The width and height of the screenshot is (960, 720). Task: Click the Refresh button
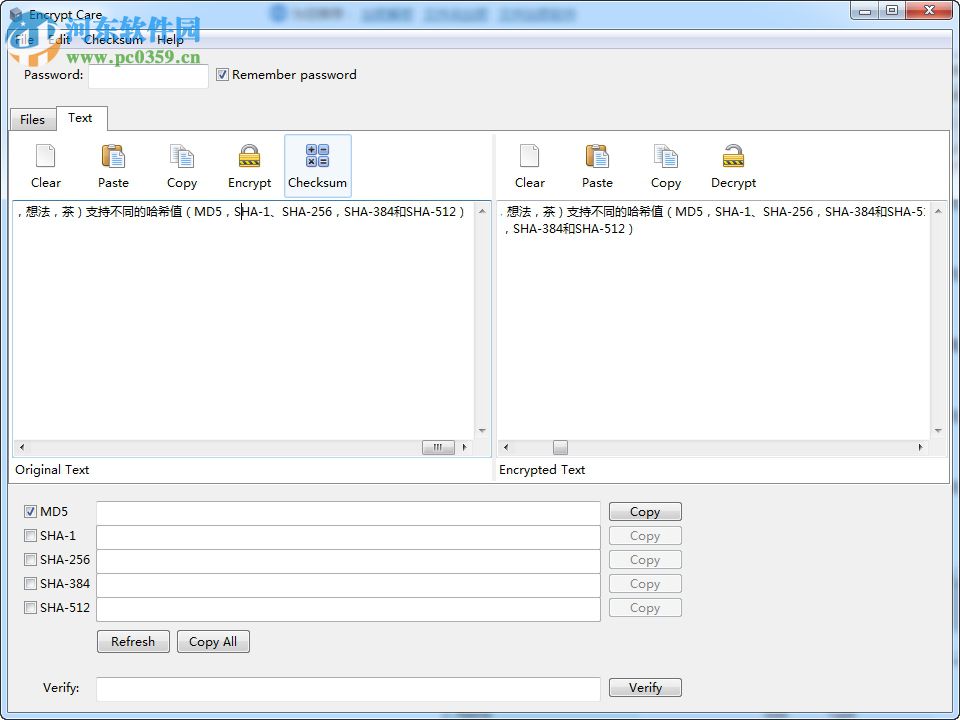(133, 641)
